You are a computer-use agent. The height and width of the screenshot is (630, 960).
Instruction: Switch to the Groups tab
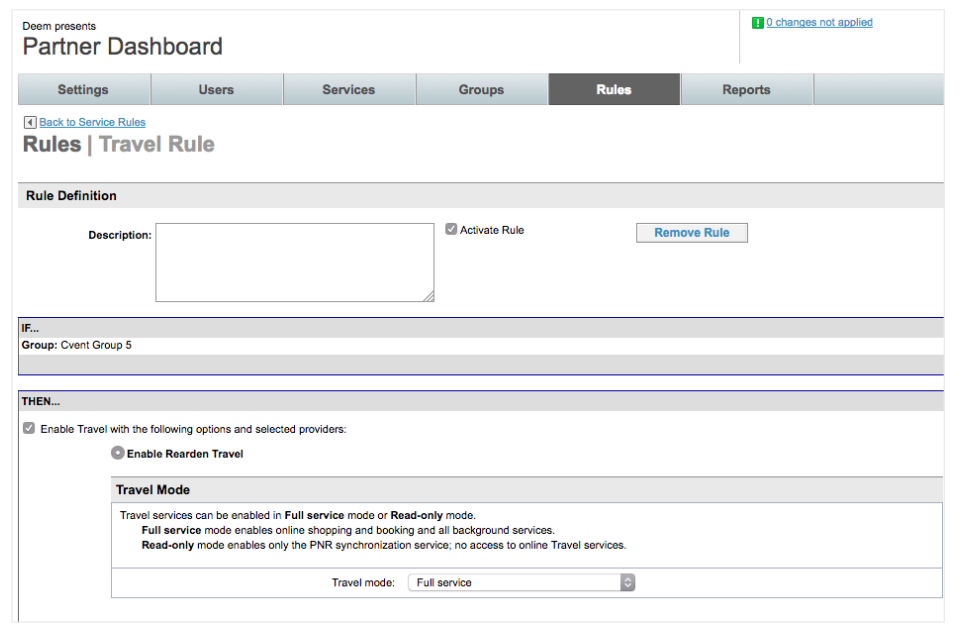(x=481, y=90)
